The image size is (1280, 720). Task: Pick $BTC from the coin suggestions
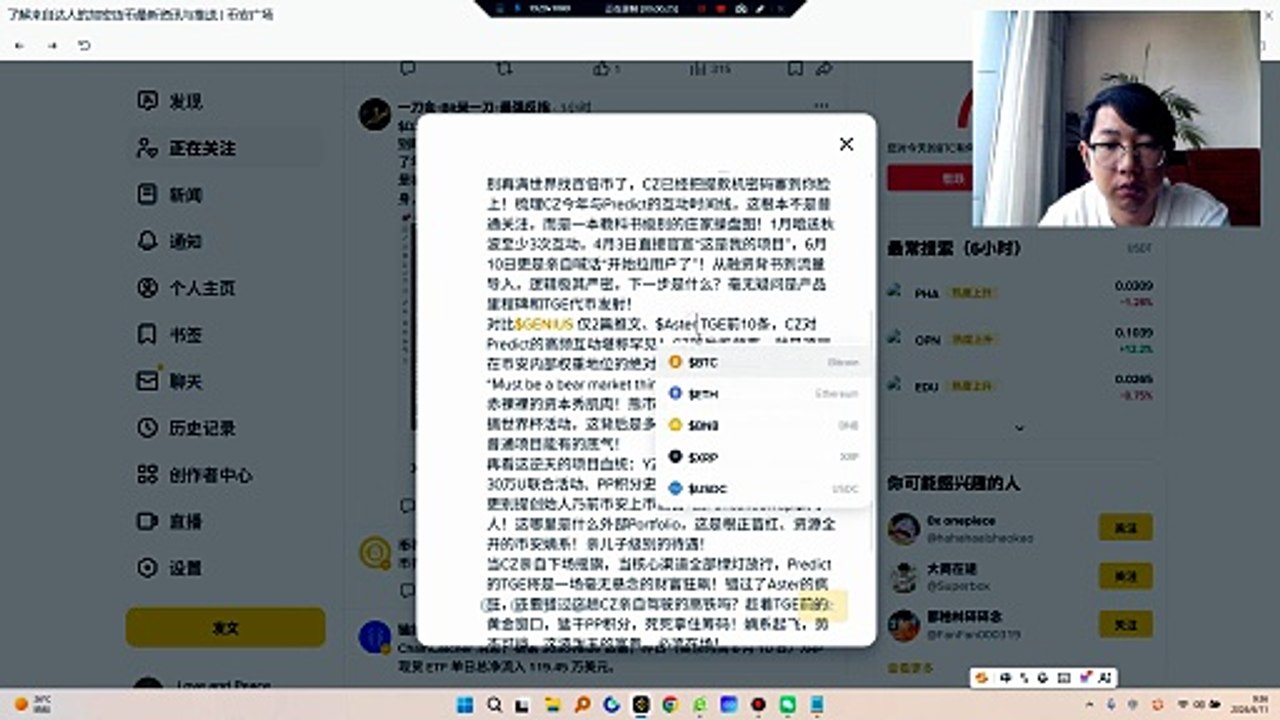point(765,362)
